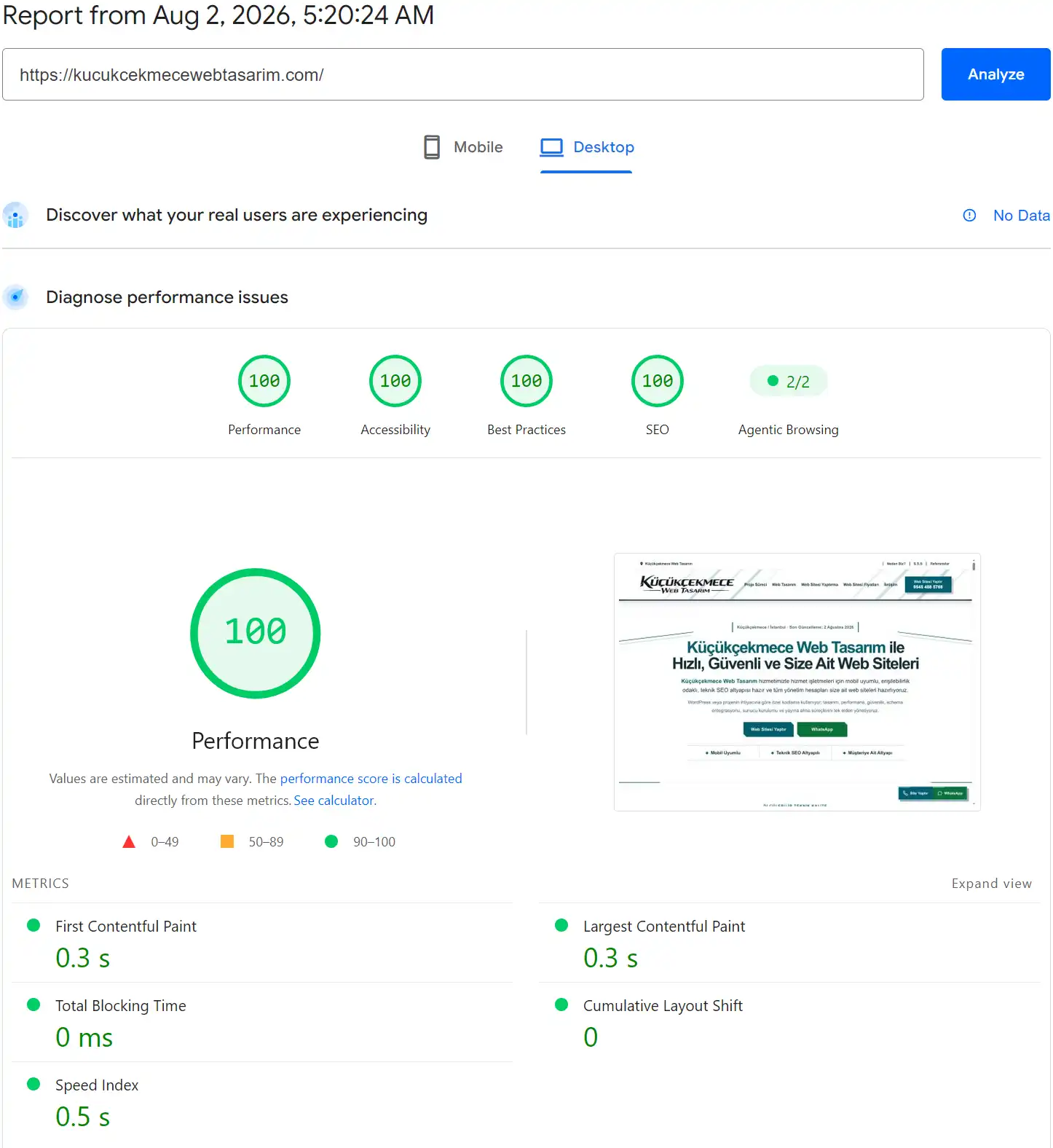Open the No Data link
This screenshot has width=1053, height=1148.
[x=1021, y=216]
